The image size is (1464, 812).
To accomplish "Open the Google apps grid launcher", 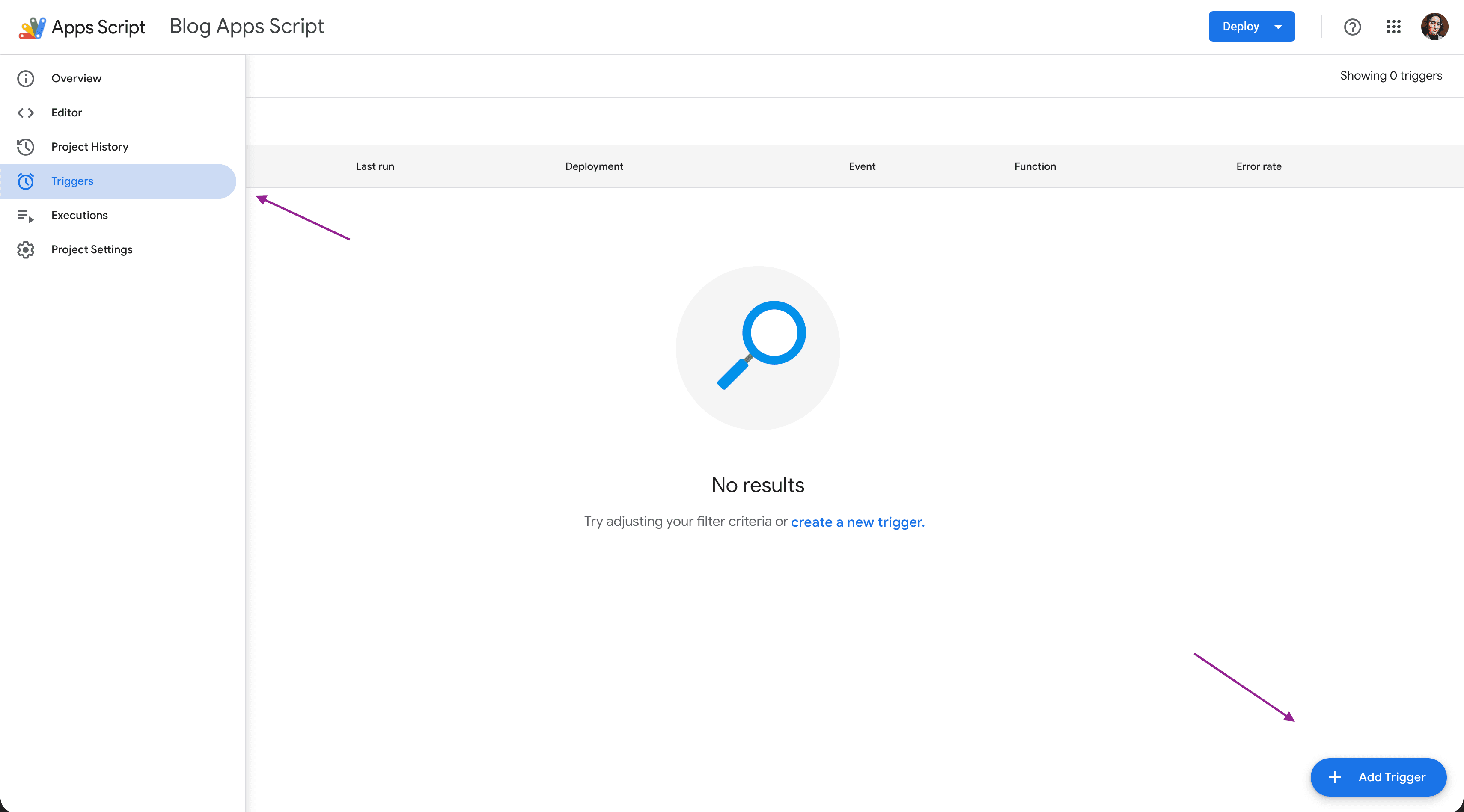I will pos(1393,27).
